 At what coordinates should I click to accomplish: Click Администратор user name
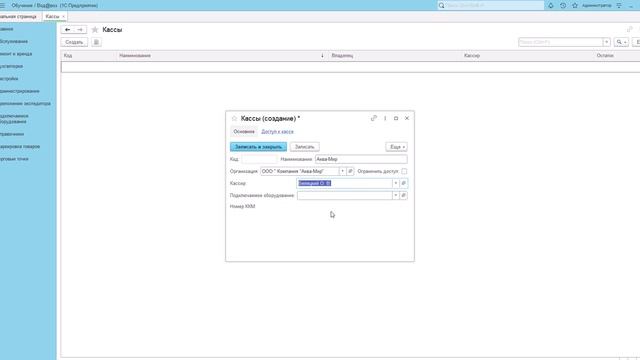(597, 5)
